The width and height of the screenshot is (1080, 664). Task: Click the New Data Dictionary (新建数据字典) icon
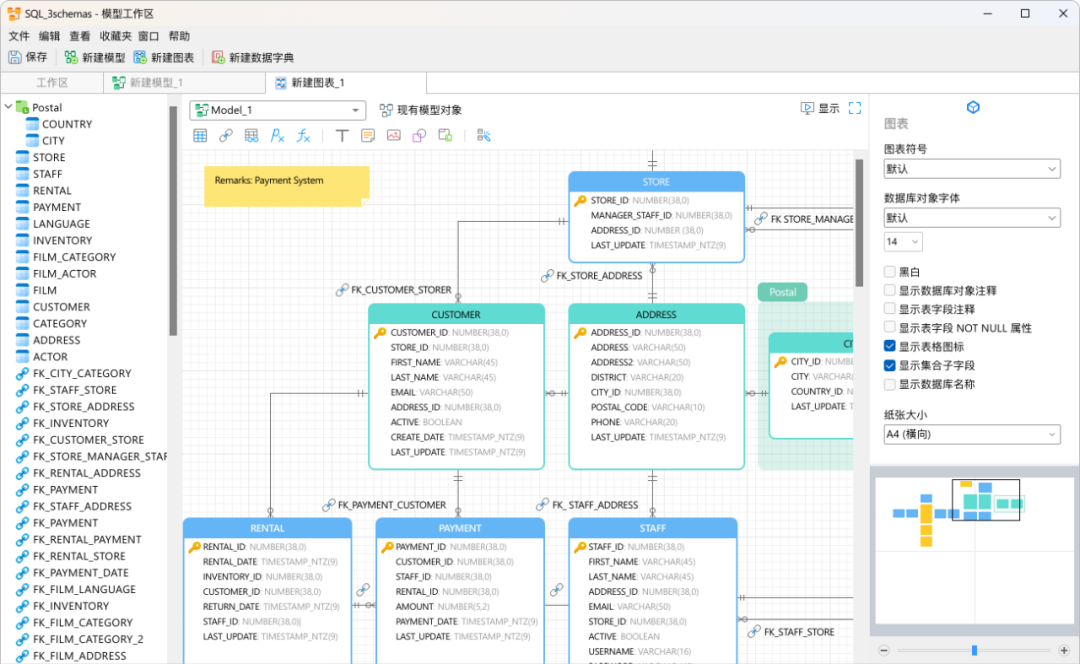[x=218, y=57]
